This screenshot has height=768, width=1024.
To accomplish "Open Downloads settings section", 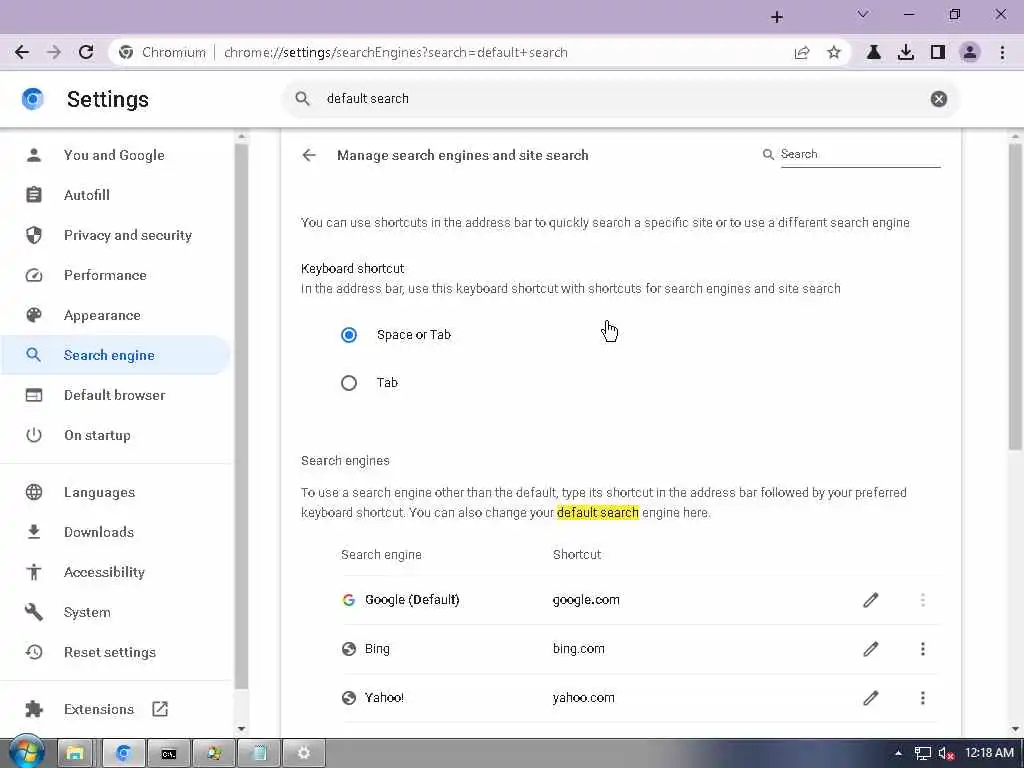I will (x=115, y=532).
